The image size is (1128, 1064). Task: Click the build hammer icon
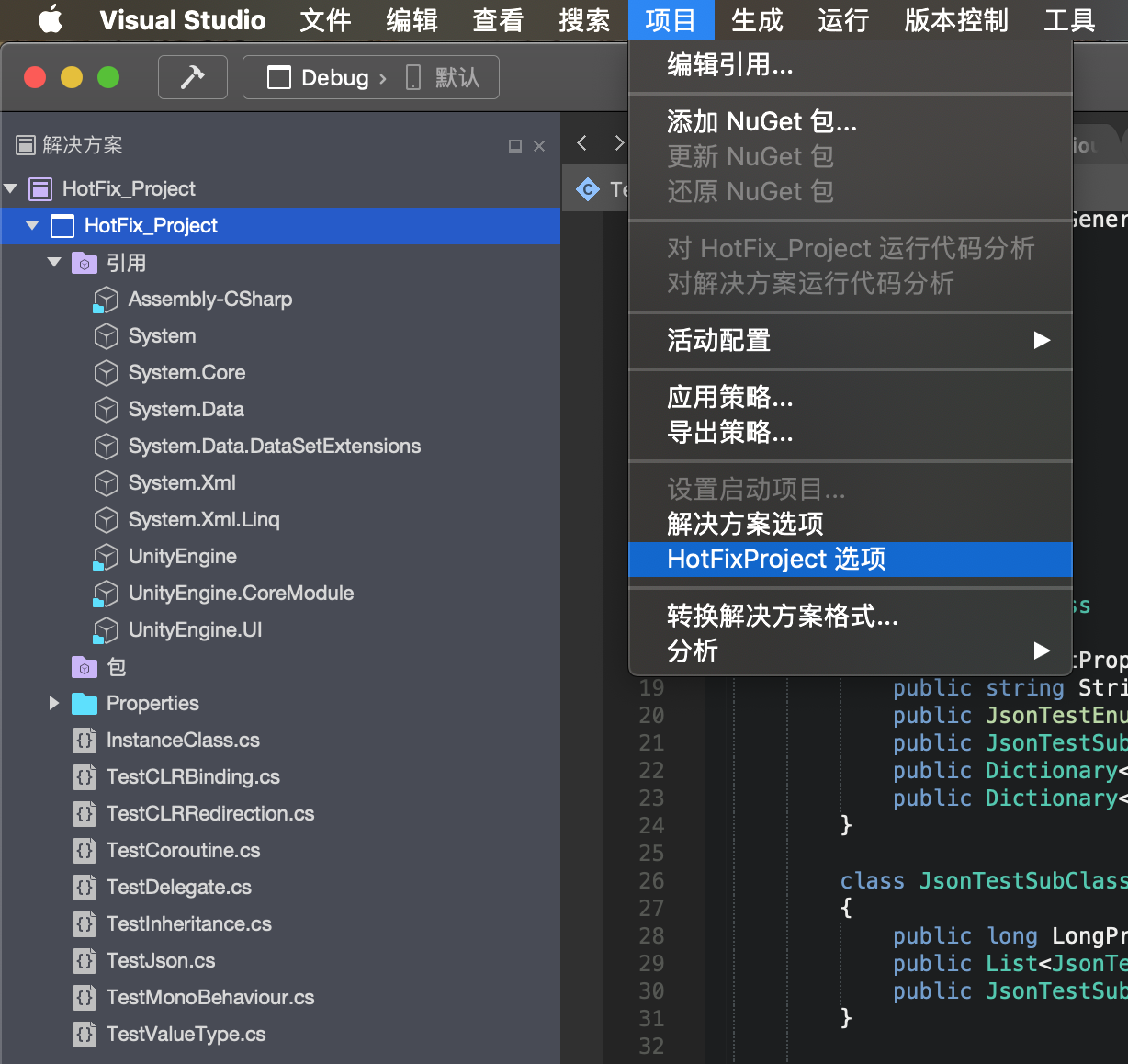coord(192,77)
